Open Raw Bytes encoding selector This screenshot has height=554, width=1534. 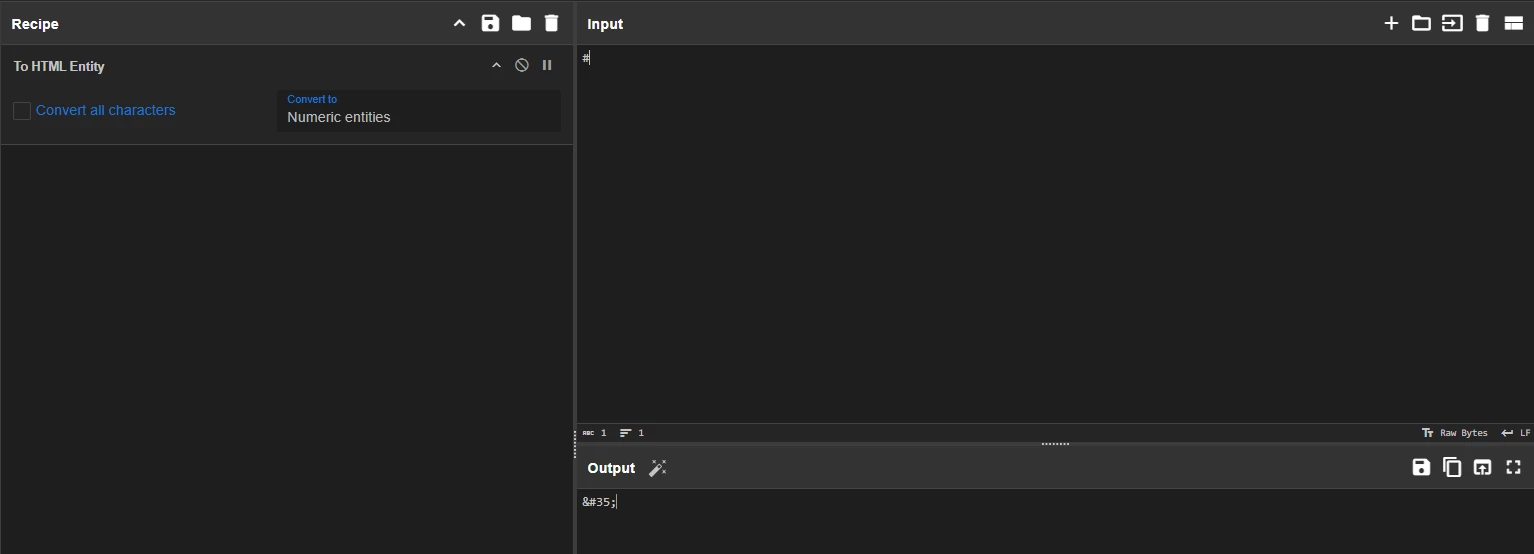point(1455,433)
